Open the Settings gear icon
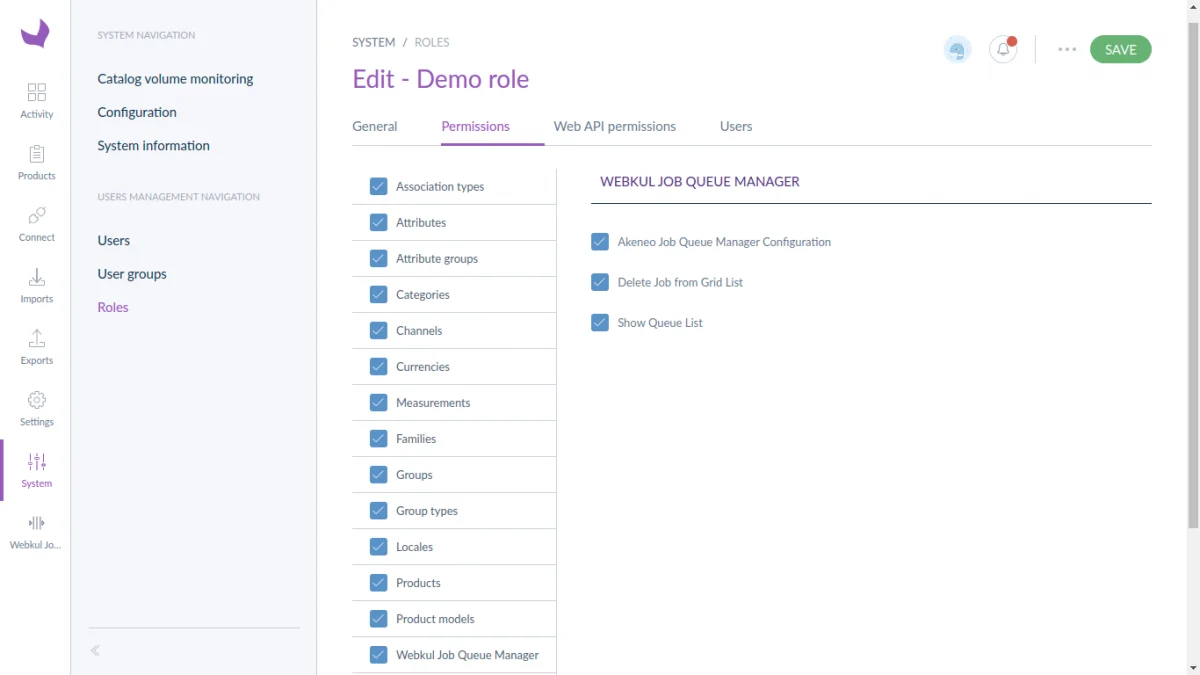Screen dimensions: 1200x675 click(x=37, y=400)
